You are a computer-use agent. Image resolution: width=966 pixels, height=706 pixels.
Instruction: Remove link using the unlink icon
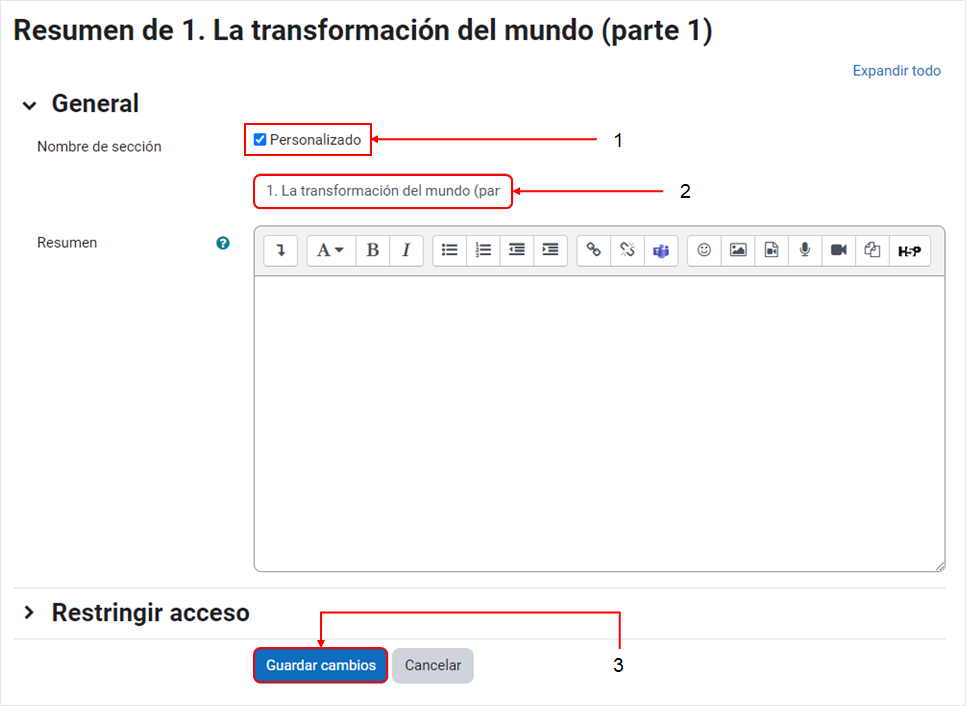pyautogui.click(x=627, y=250)
